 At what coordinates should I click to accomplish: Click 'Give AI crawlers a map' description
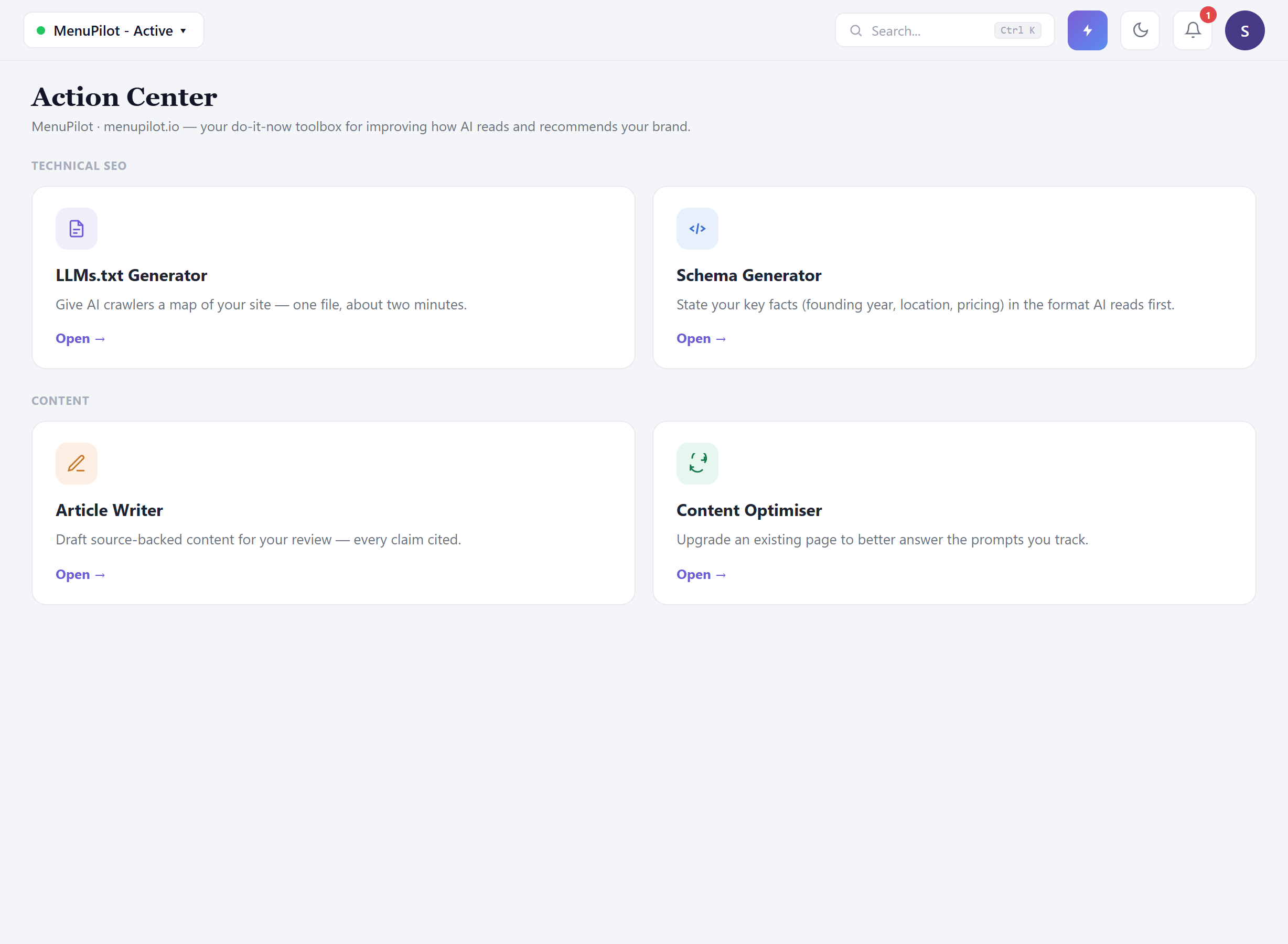pos(261,305)
